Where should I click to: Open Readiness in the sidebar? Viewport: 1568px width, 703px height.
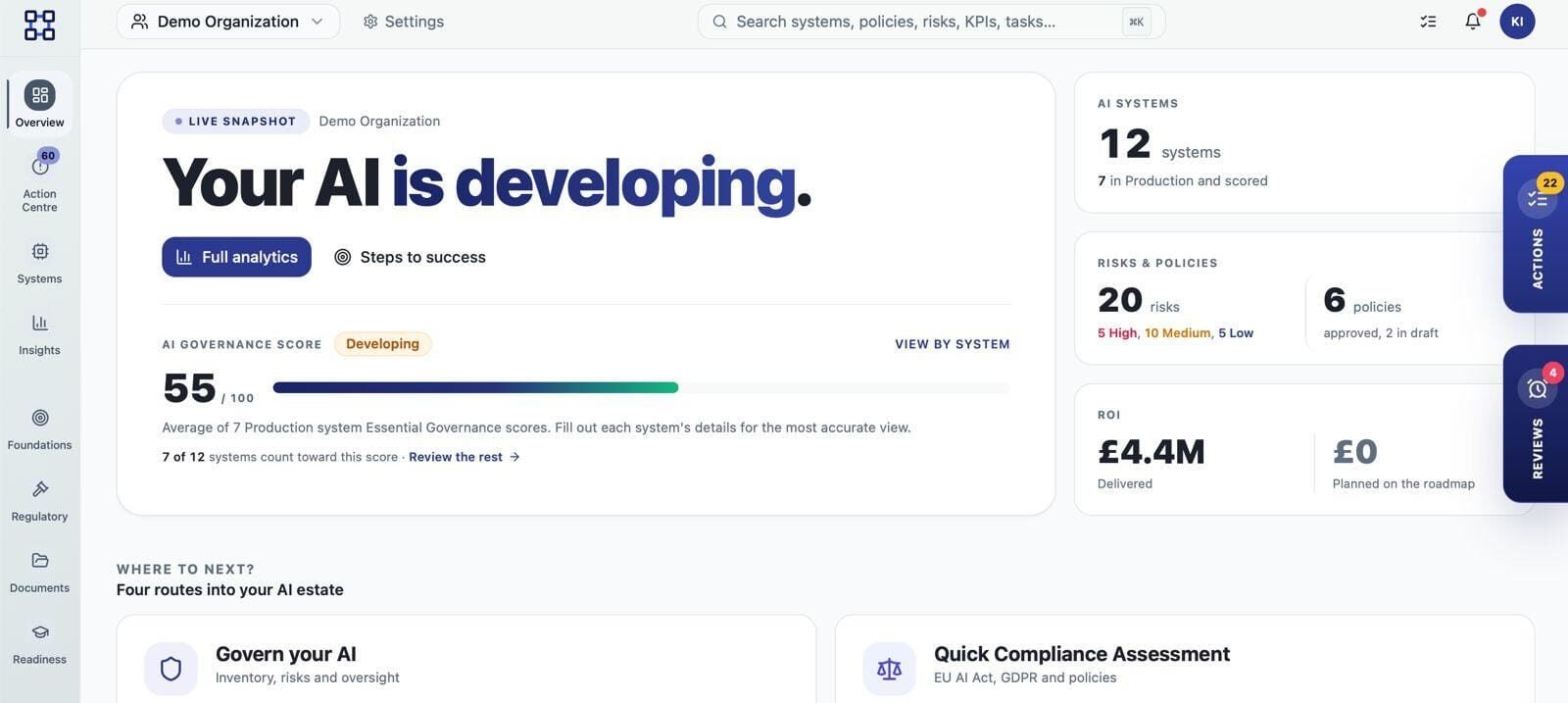coord(39,645)
